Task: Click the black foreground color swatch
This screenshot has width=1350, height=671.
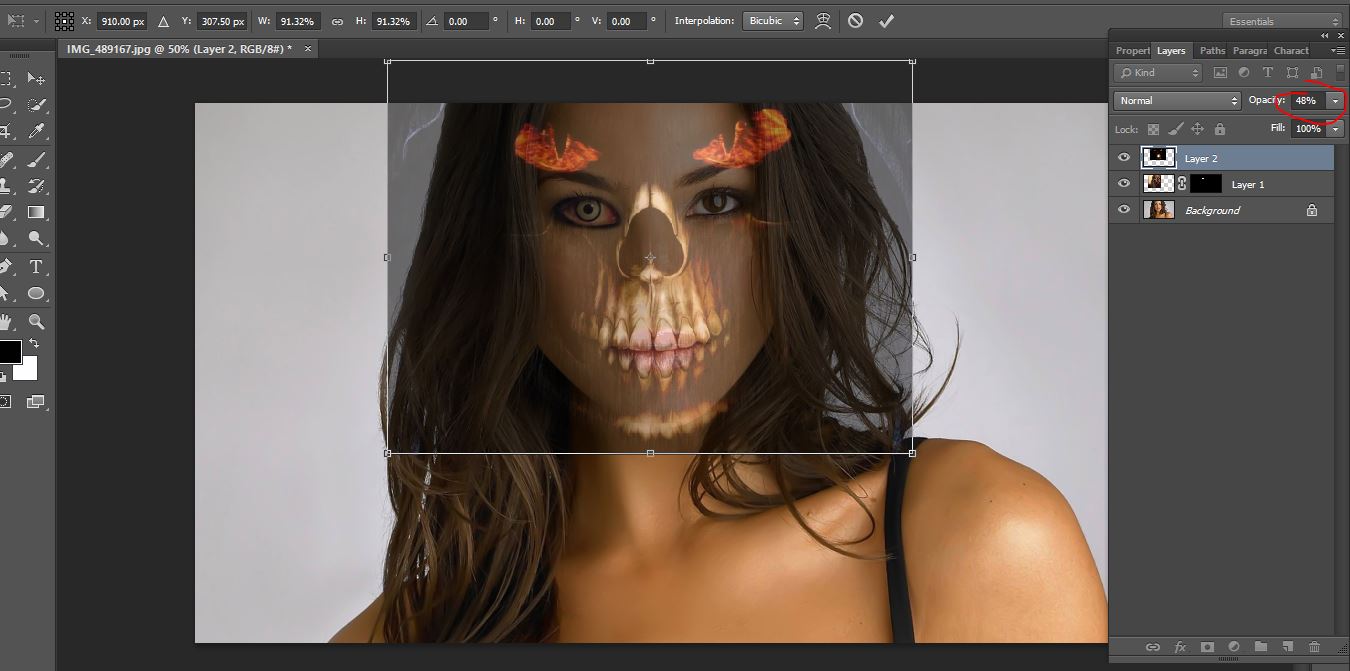Action: click(9, 352)
